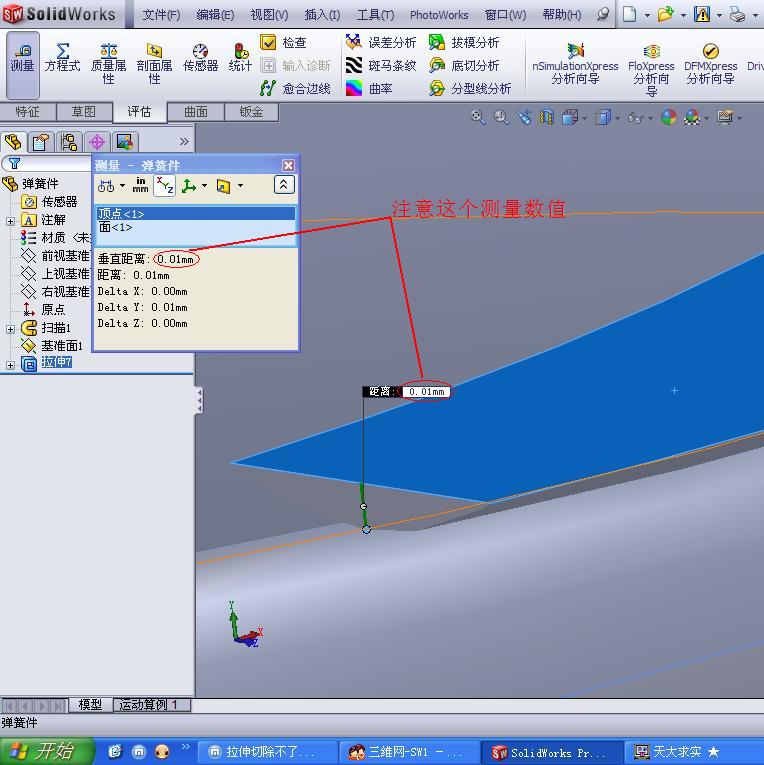Launch FloXpress analysis wizard
This screenshot has width=764, height=765.
[651, 69]
